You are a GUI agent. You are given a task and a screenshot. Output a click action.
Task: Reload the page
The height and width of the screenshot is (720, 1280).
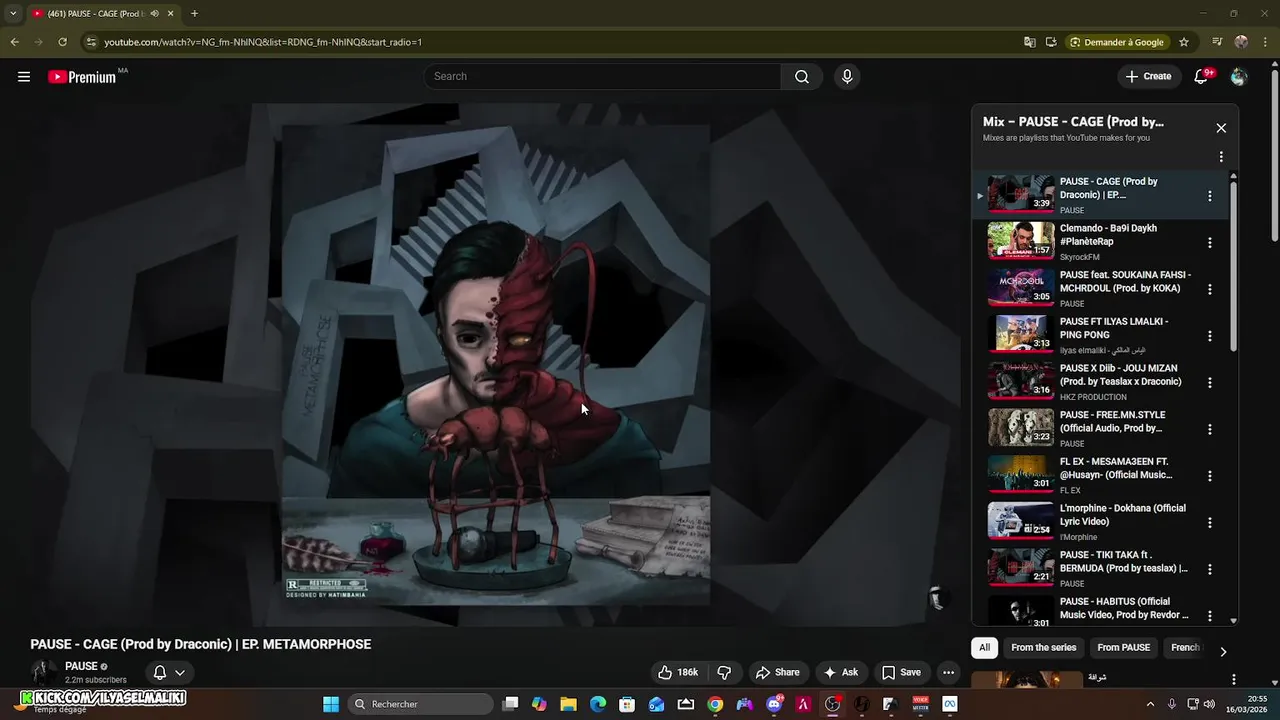coord(62,42)
